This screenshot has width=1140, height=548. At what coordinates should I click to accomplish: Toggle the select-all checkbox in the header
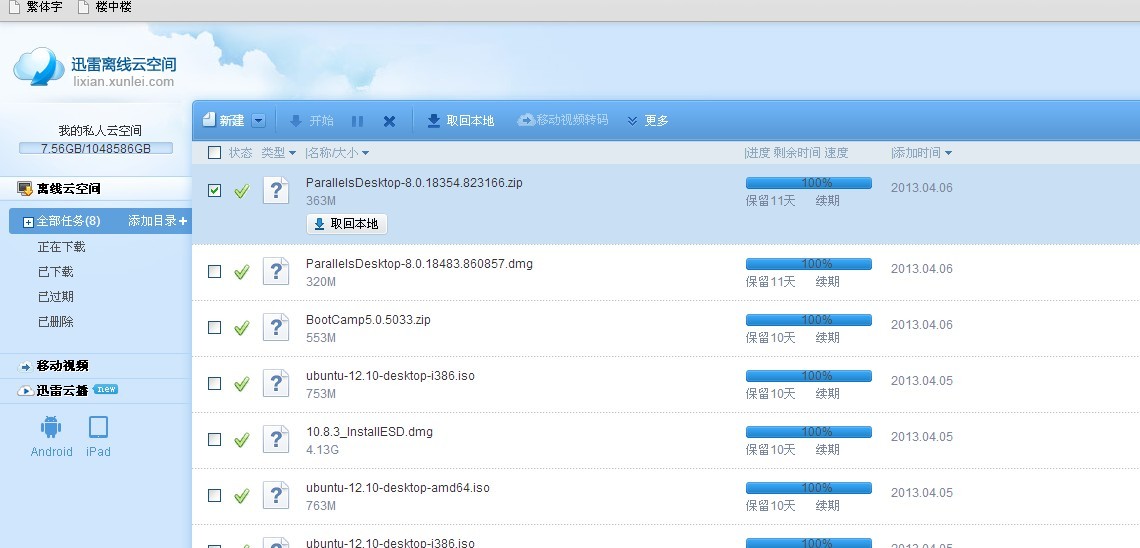click(x=214, y=153)
